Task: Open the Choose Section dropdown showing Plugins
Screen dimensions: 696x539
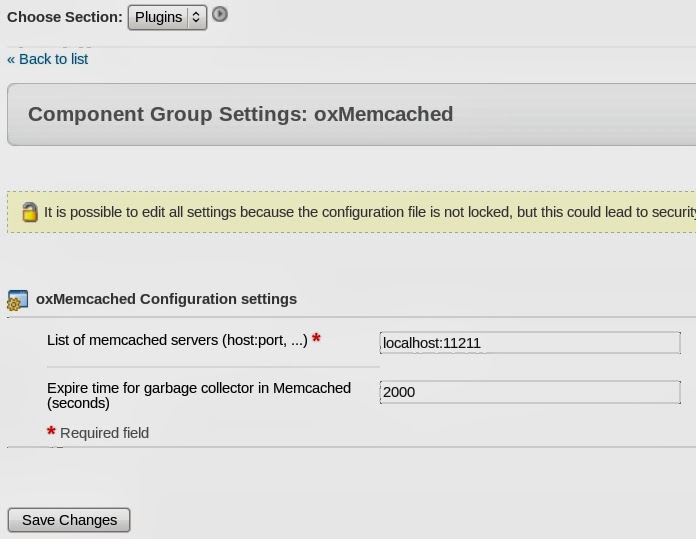Action: coord(167,18)
